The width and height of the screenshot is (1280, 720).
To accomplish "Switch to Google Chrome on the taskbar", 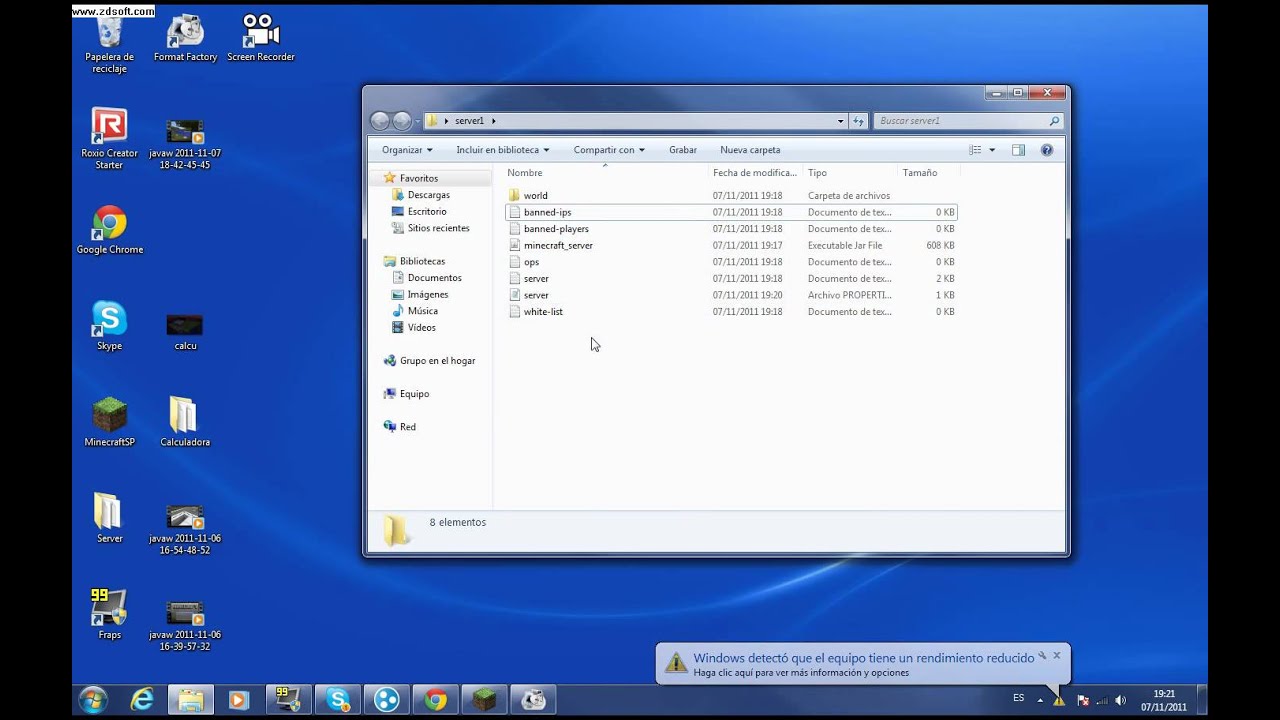I will [435, 700].
